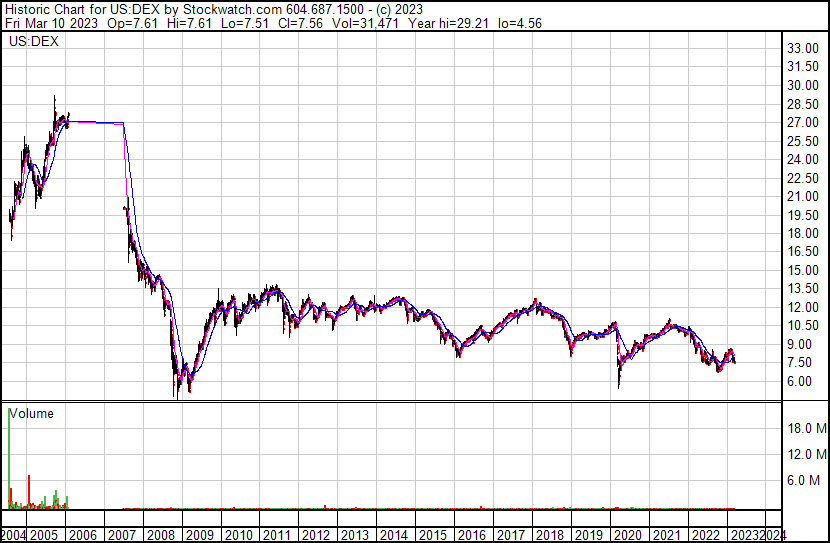
Task: Click the Cl=7.56 close value
Action: [300, 23]
